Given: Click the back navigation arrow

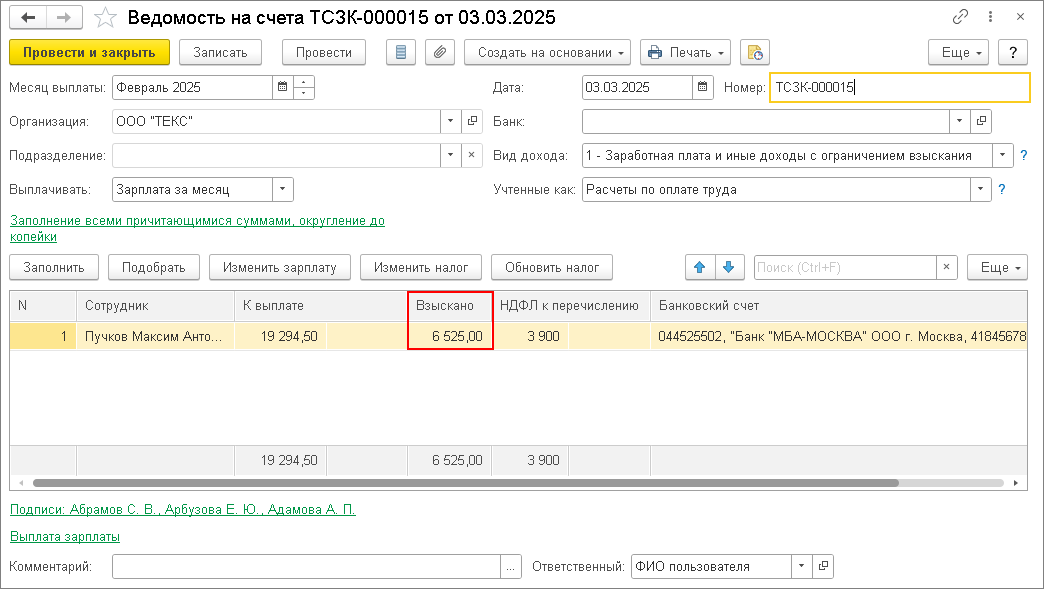Looking at the screenshot, I should (28, 18).
